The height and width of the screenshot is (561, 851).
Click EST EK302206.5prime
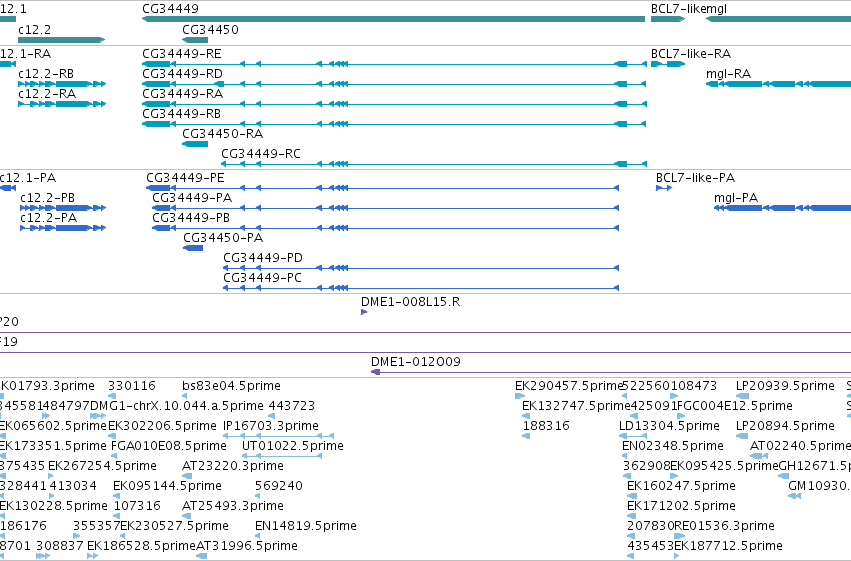[x=162, y=426]
